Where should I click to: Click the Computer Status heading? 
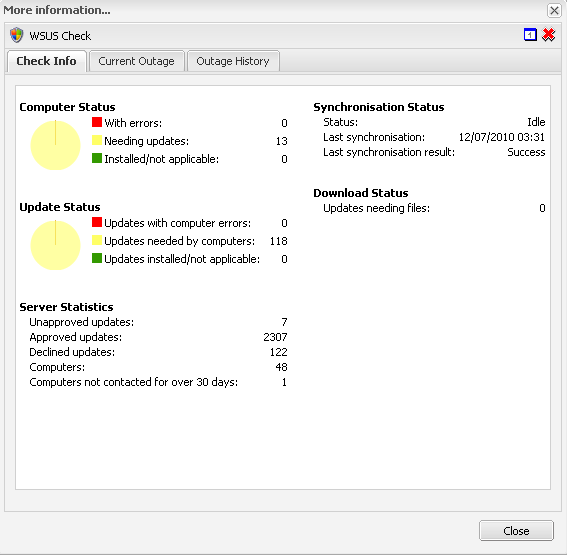pos(67,107)
